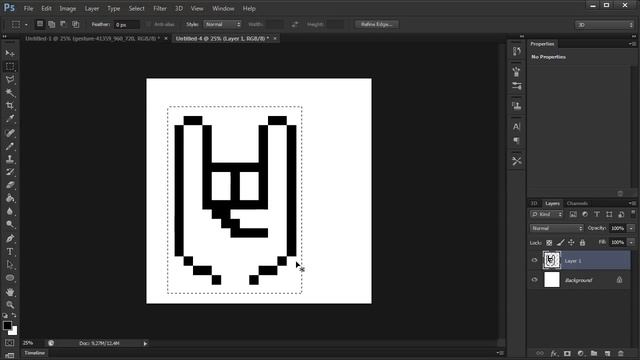Click the black foreground color swatch
The image size is (640, 360).
point(7,325)
